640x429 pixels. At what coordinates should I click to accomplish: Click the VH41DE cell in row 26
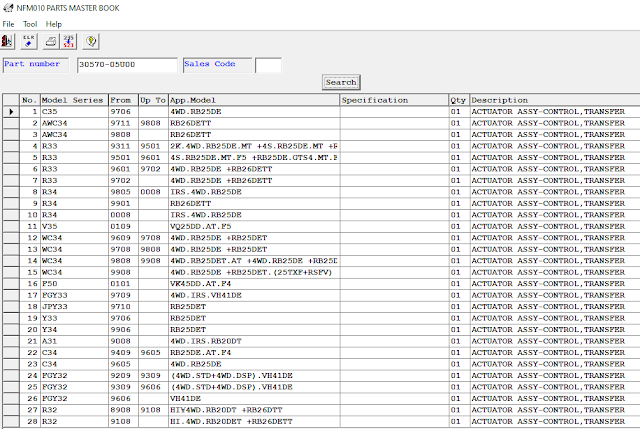254,398
